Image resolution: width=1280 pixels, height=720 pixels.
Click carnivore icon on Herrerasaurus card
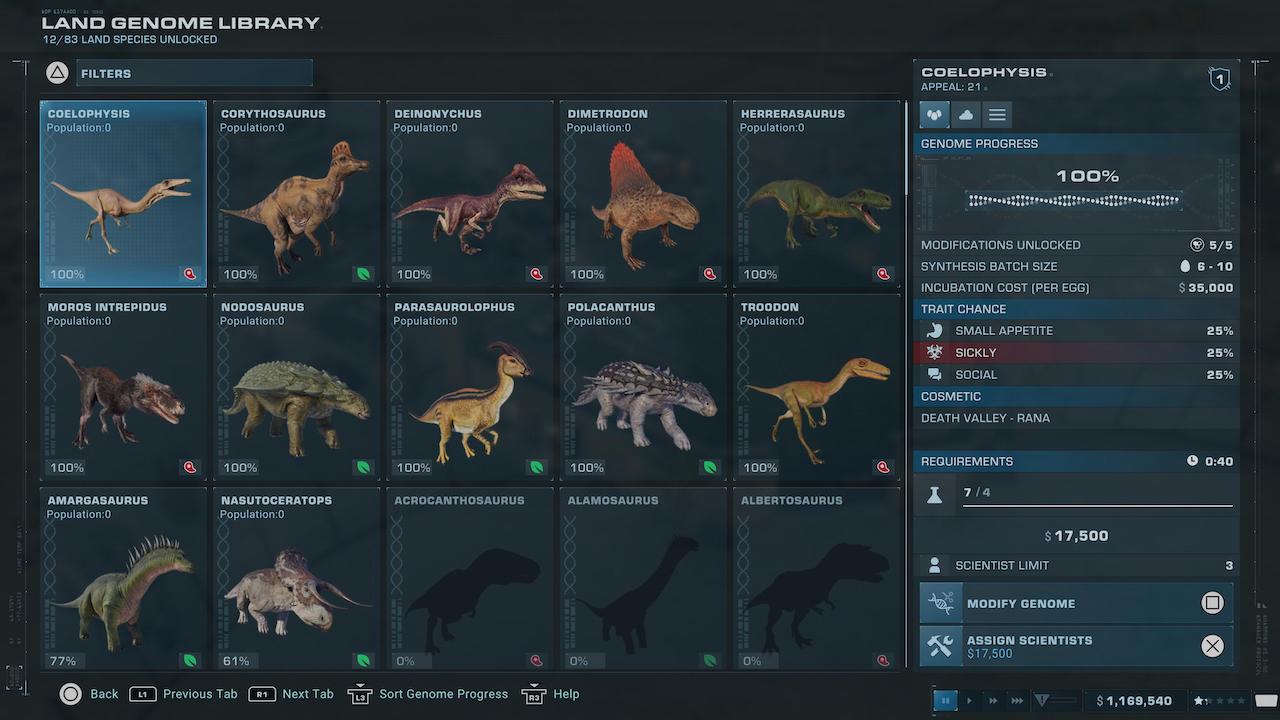coord(884,274)
